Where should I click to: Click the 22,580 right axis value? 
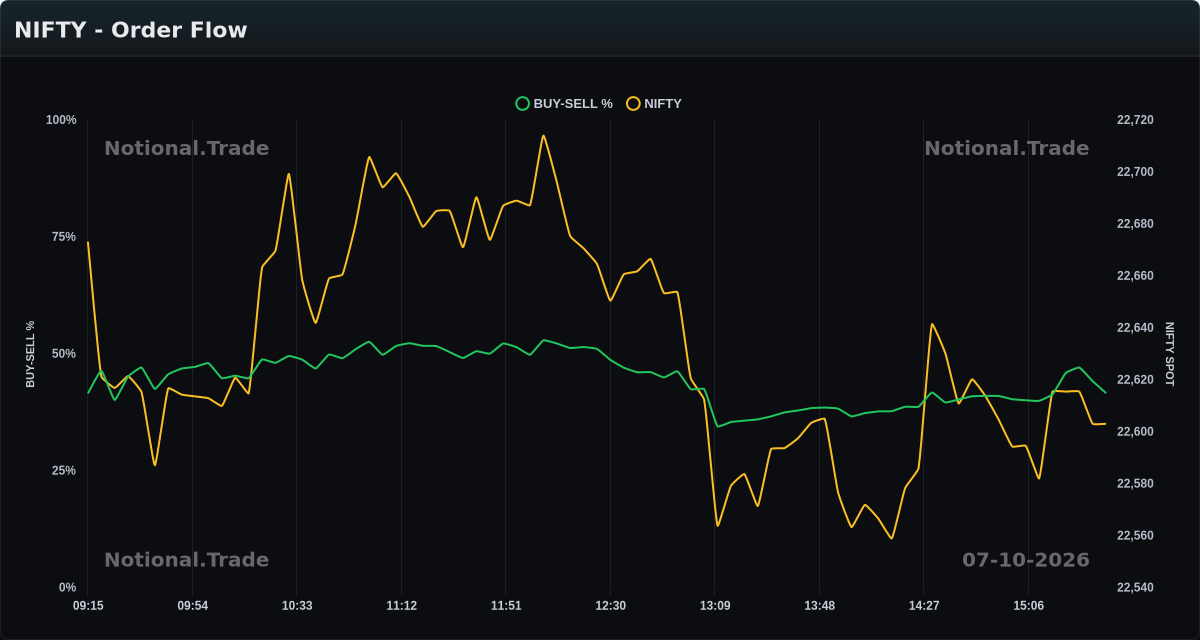click(x=1135, y=484)
